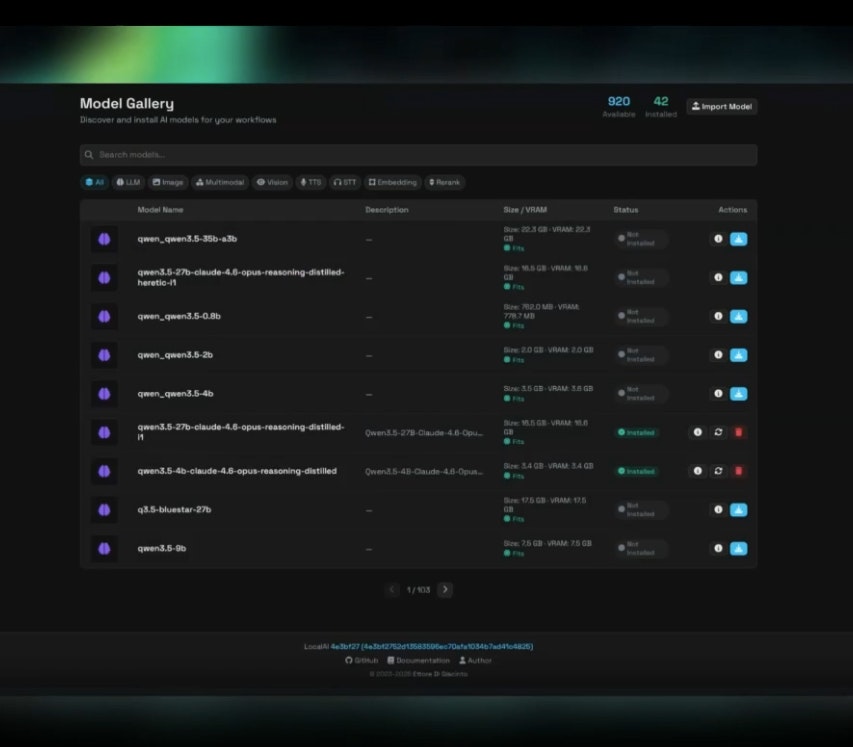This screenshot has height=747, width=853.
Task: Click the 42 Installed counter
Action: coord(660,107)
